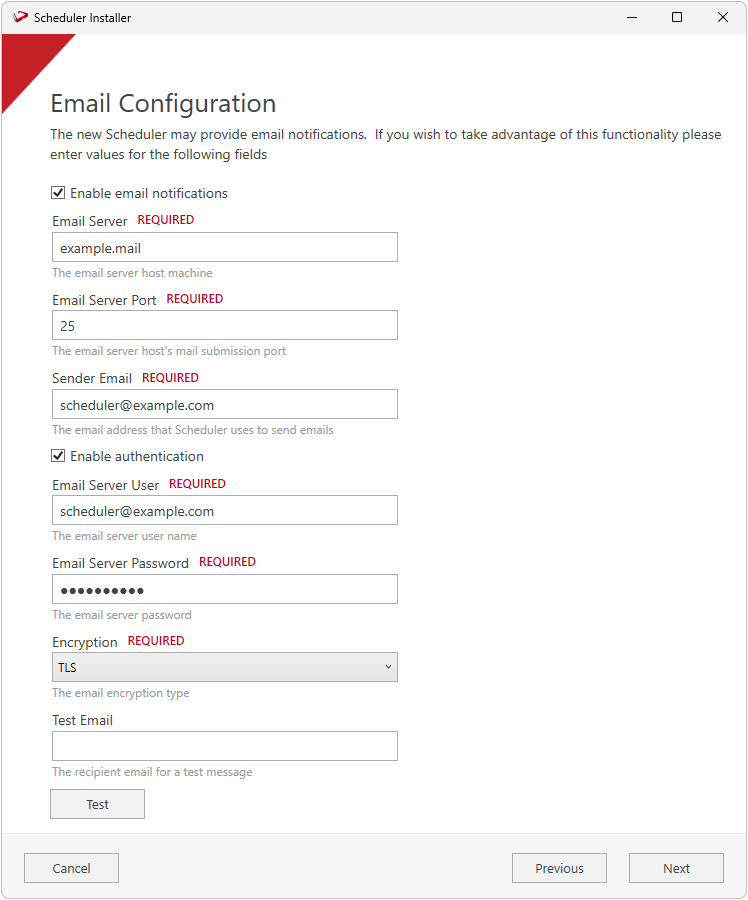Click the Scheduler Installer title bar icon

tap(20, 17)
